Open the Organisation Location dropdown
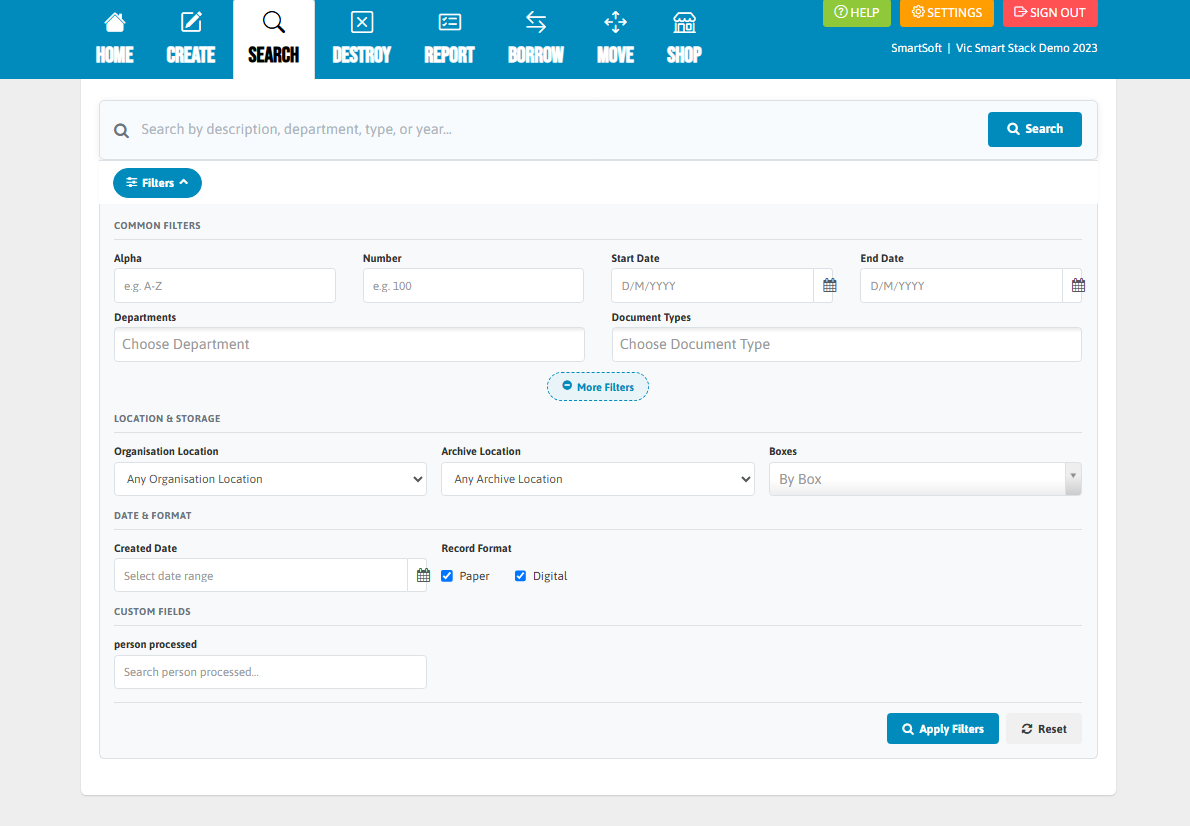The width and height of the screenshot is (1190, 826). click(x=270, y=479)
